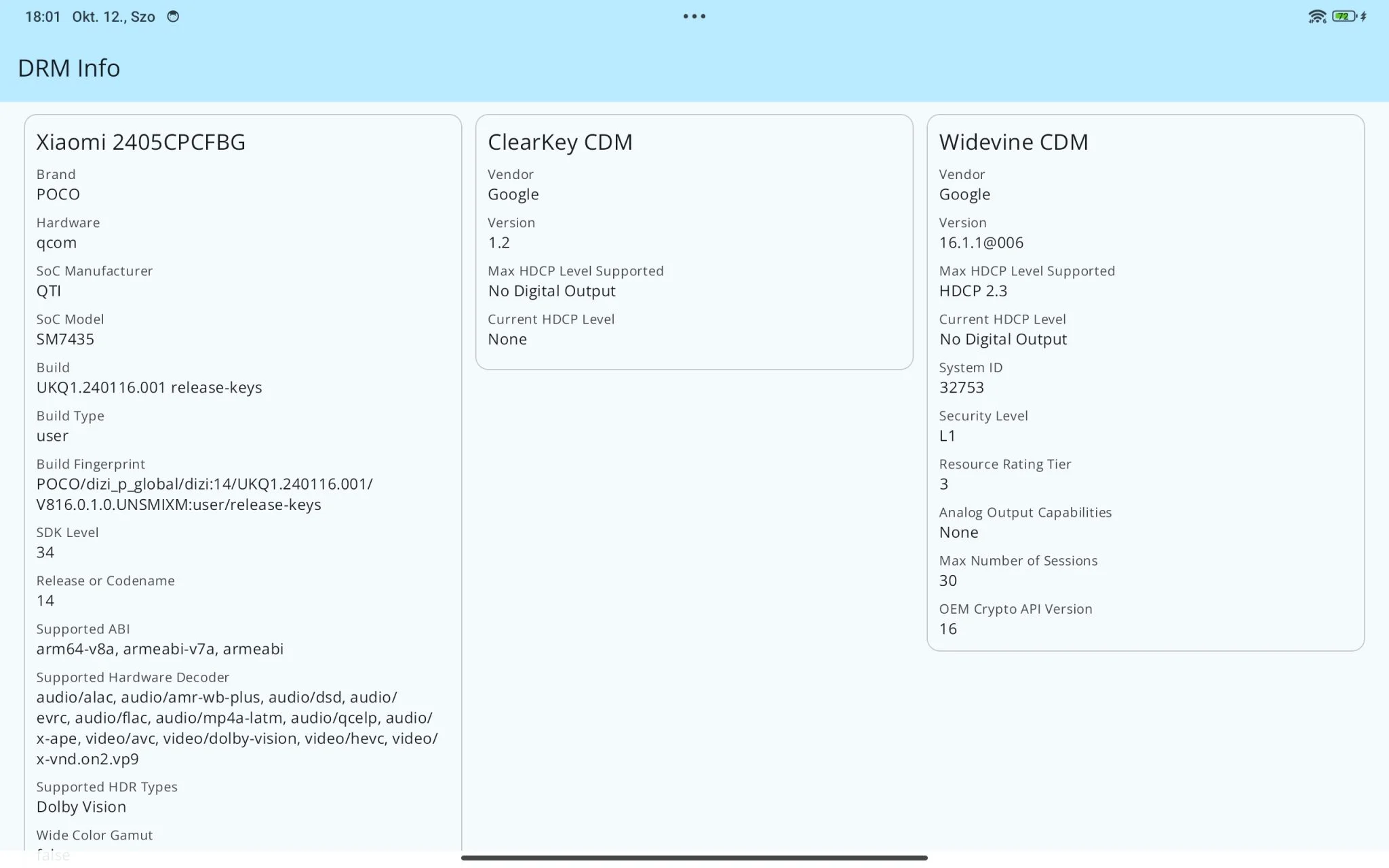Tap the System ID value 32753
The height and width of the screenshot is (868, 1389).
pos(961,388)
